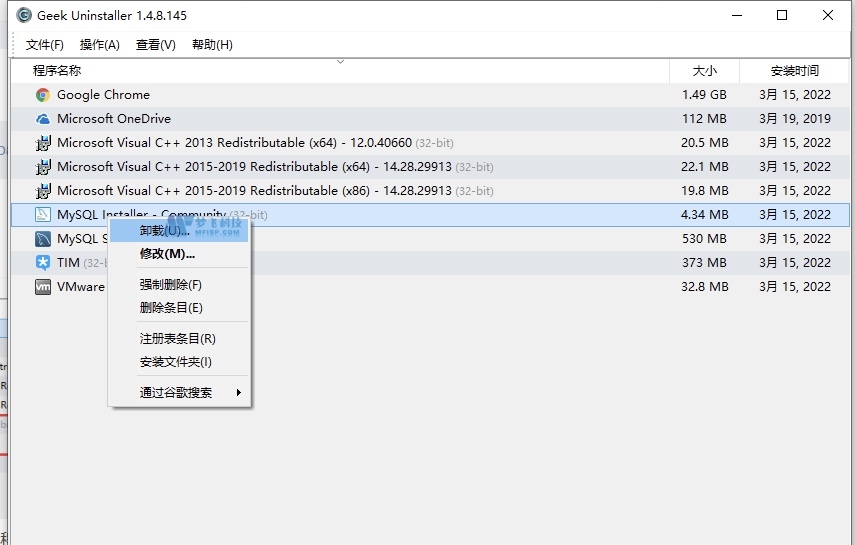Click the 32.8 MB size value
This screenshot has width=855, height=545.
pyautogui.click(x=705, y=287)
